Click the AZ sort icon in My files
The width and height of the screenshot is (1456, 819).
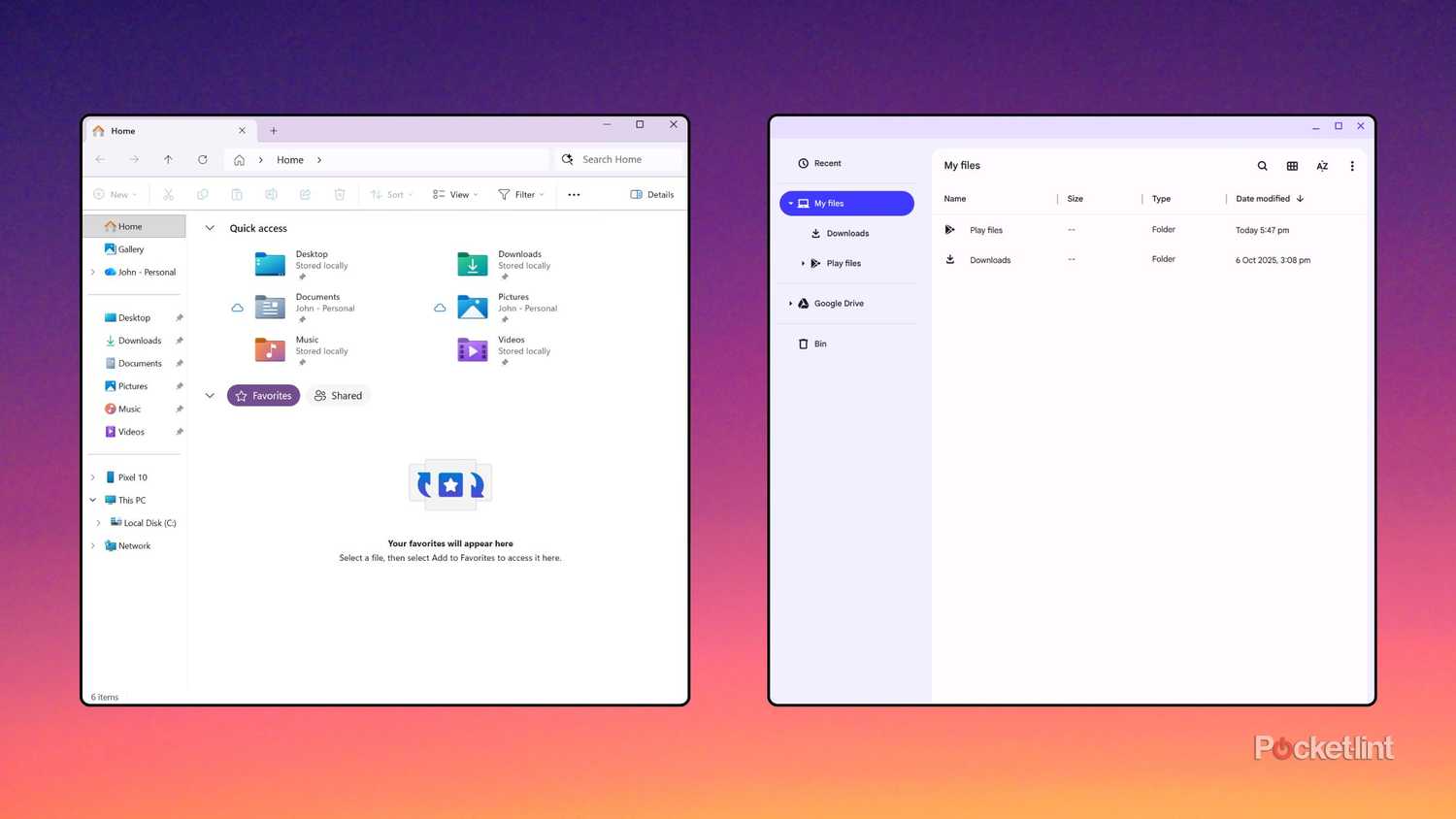[1322, 166]
